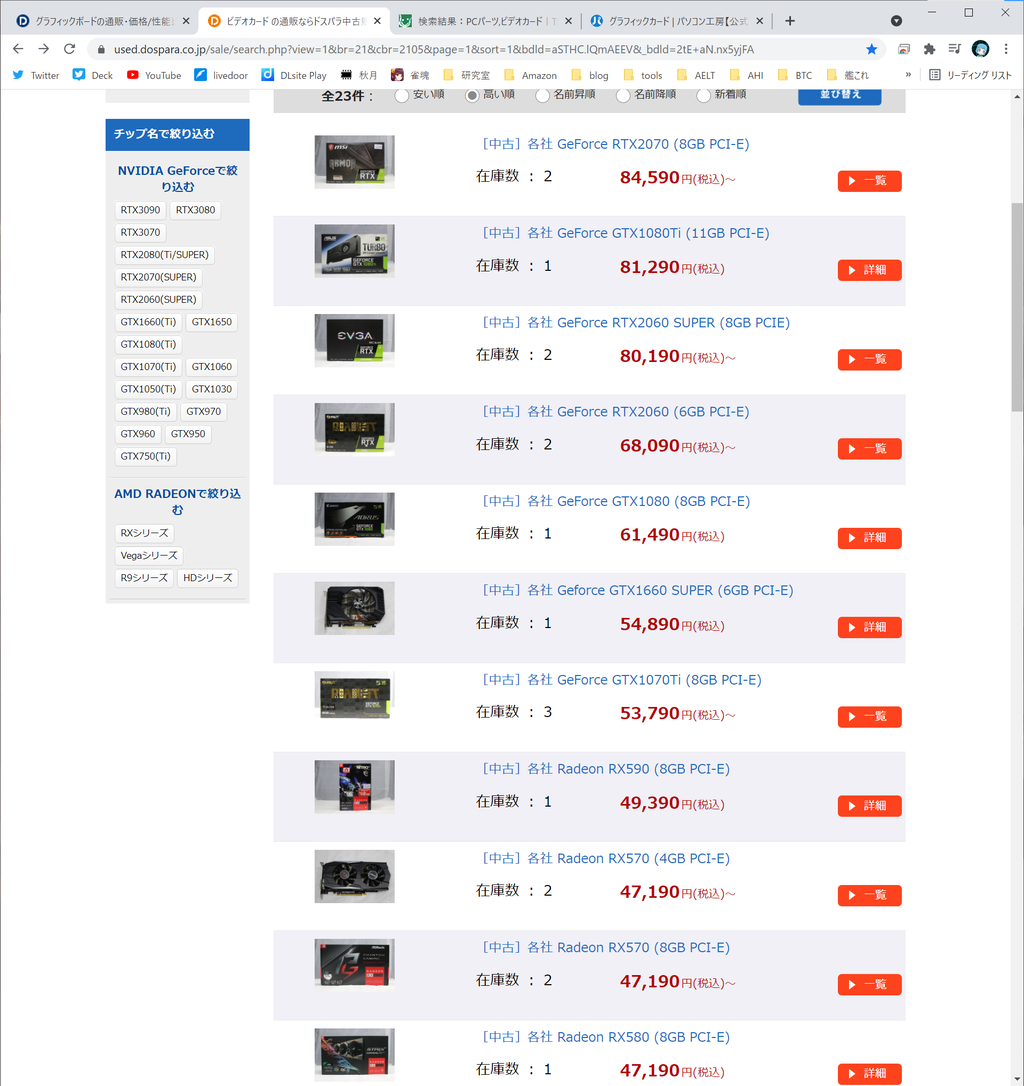Select the 新着順 sort radio button
The width and height of the screenshot is (1024, 1086).
[x=703, y=96]
